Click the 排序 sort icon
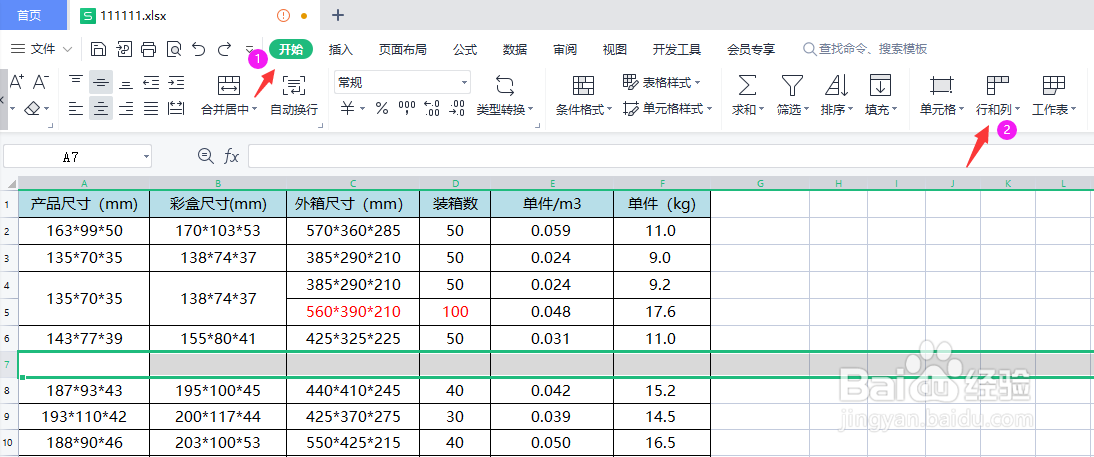The image size is (1094, 457). 836,86
